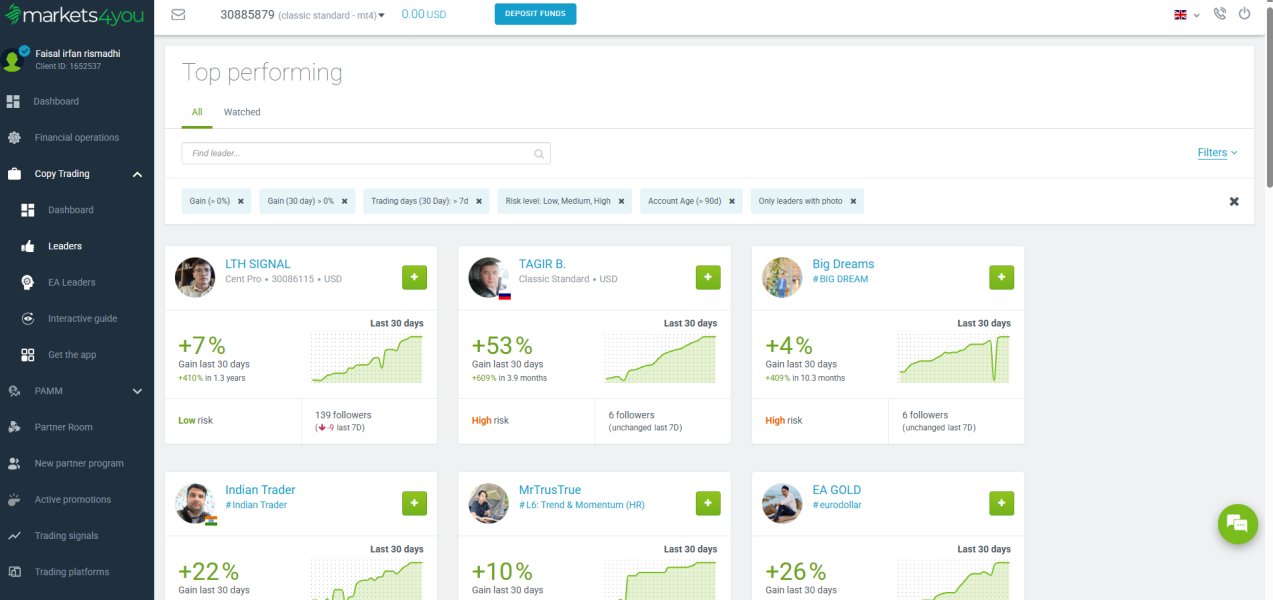Click the Deposit Funds button
Viewport: 1273px width, 600px height.
click(535, 14)
